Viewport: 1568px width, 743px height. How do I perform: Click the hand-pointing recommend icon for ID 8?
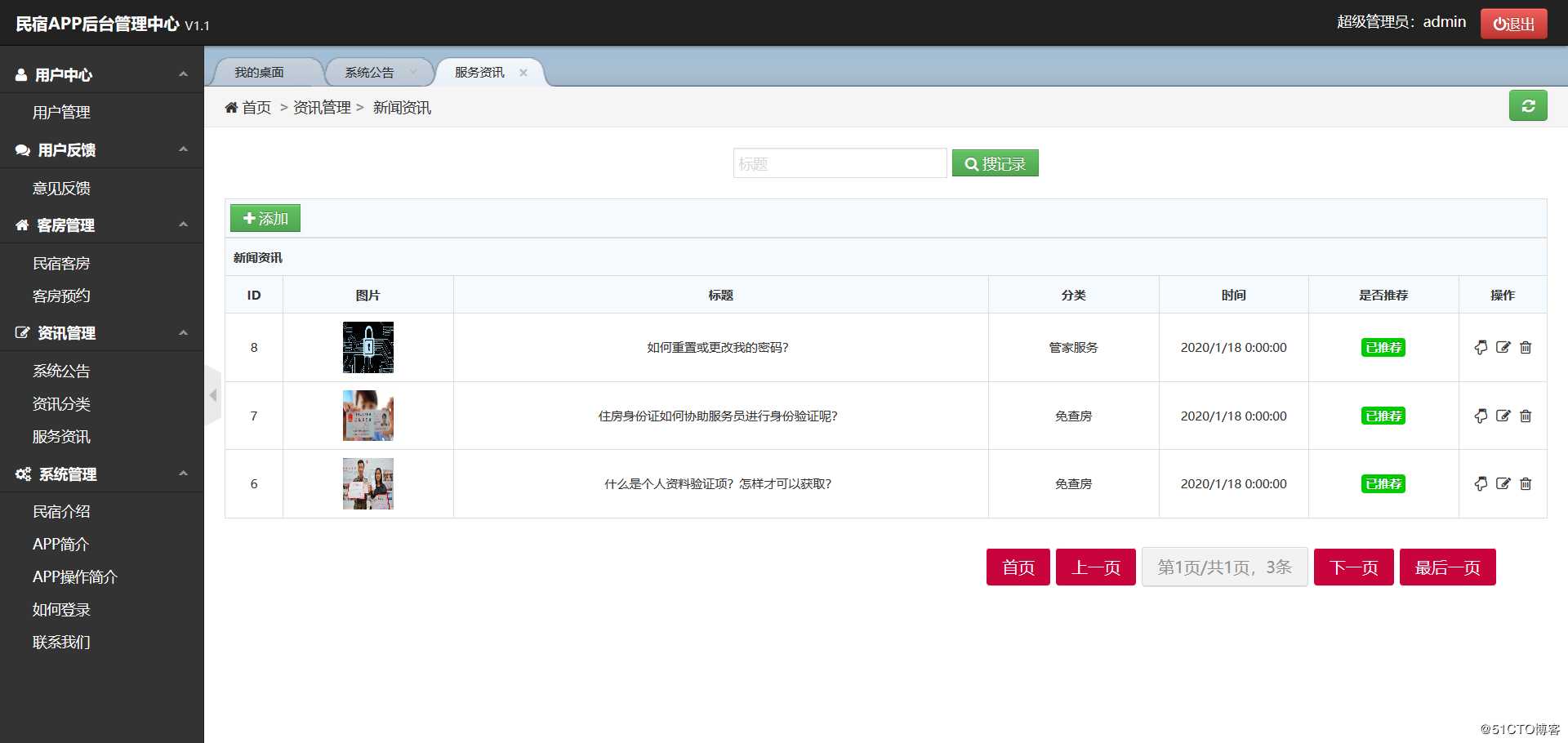(x=1481, y=348)
